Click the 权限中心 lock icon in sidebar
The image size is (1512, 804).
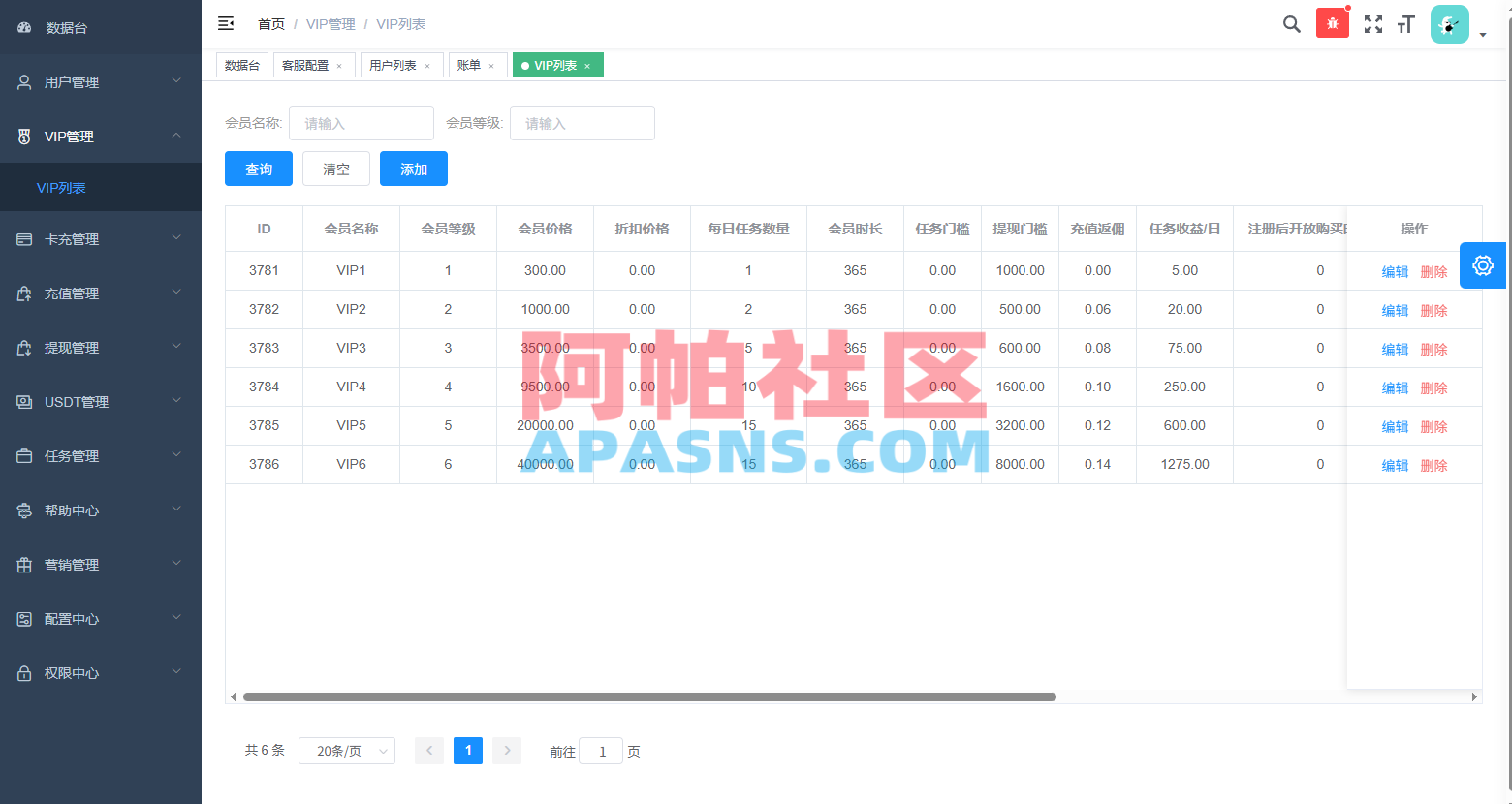pos(24,673)
